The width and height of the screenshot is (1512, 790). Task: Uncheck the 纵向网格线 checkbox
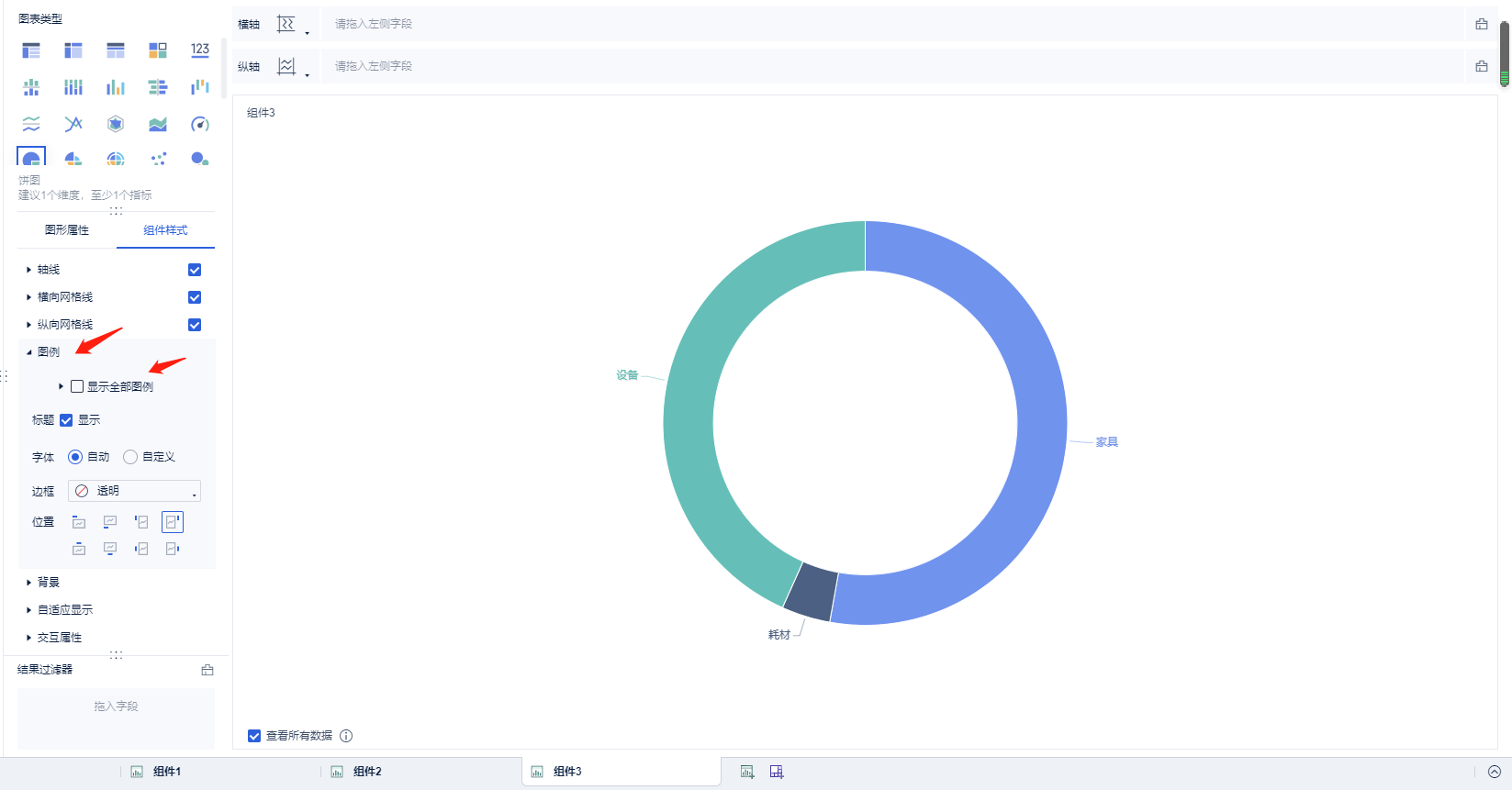195,325
